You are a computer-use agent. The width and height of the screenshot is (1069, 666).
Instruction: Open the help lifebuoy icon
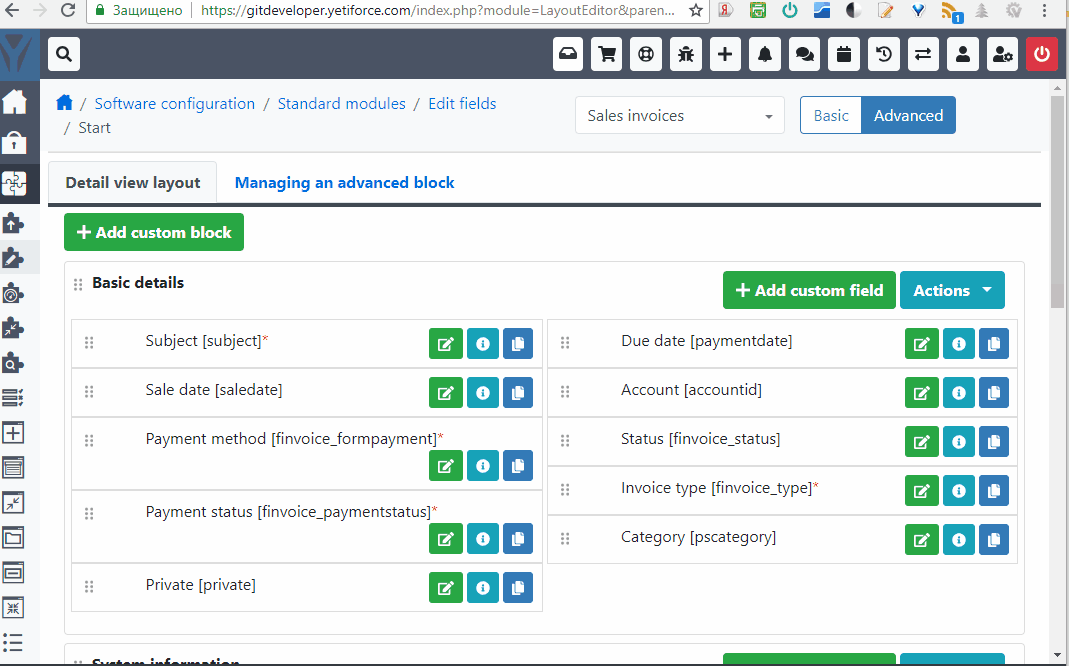coord(646,54)
